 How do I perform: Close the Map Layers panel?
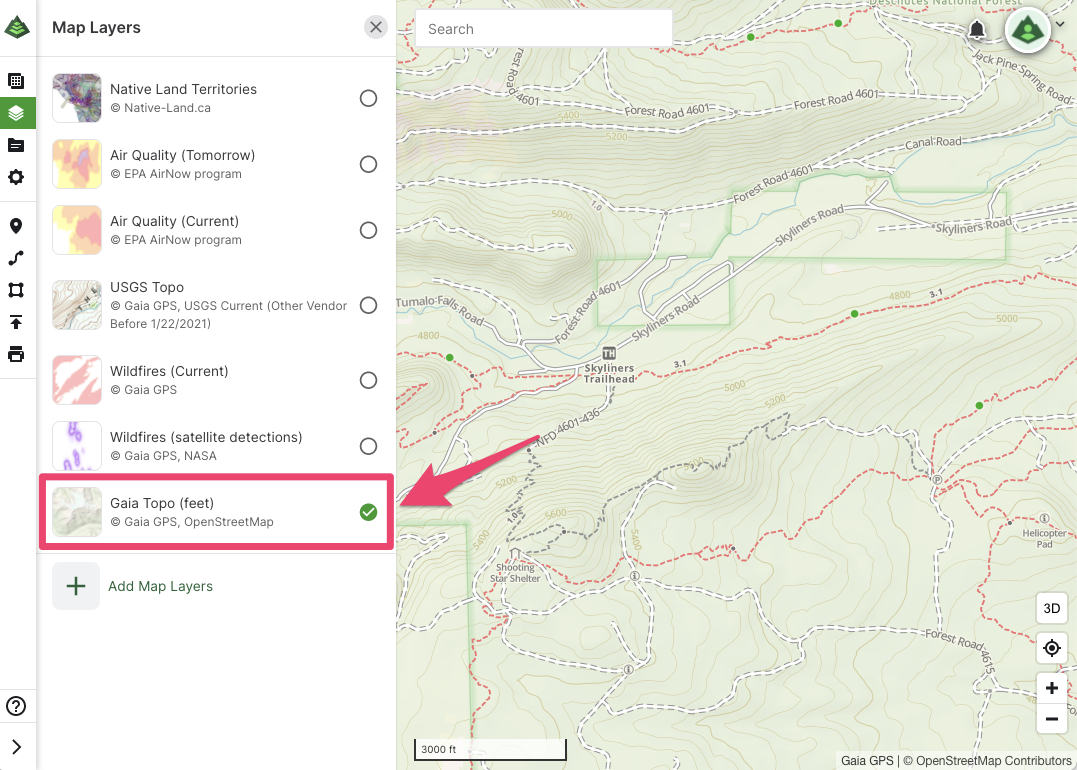coord(376,27)
